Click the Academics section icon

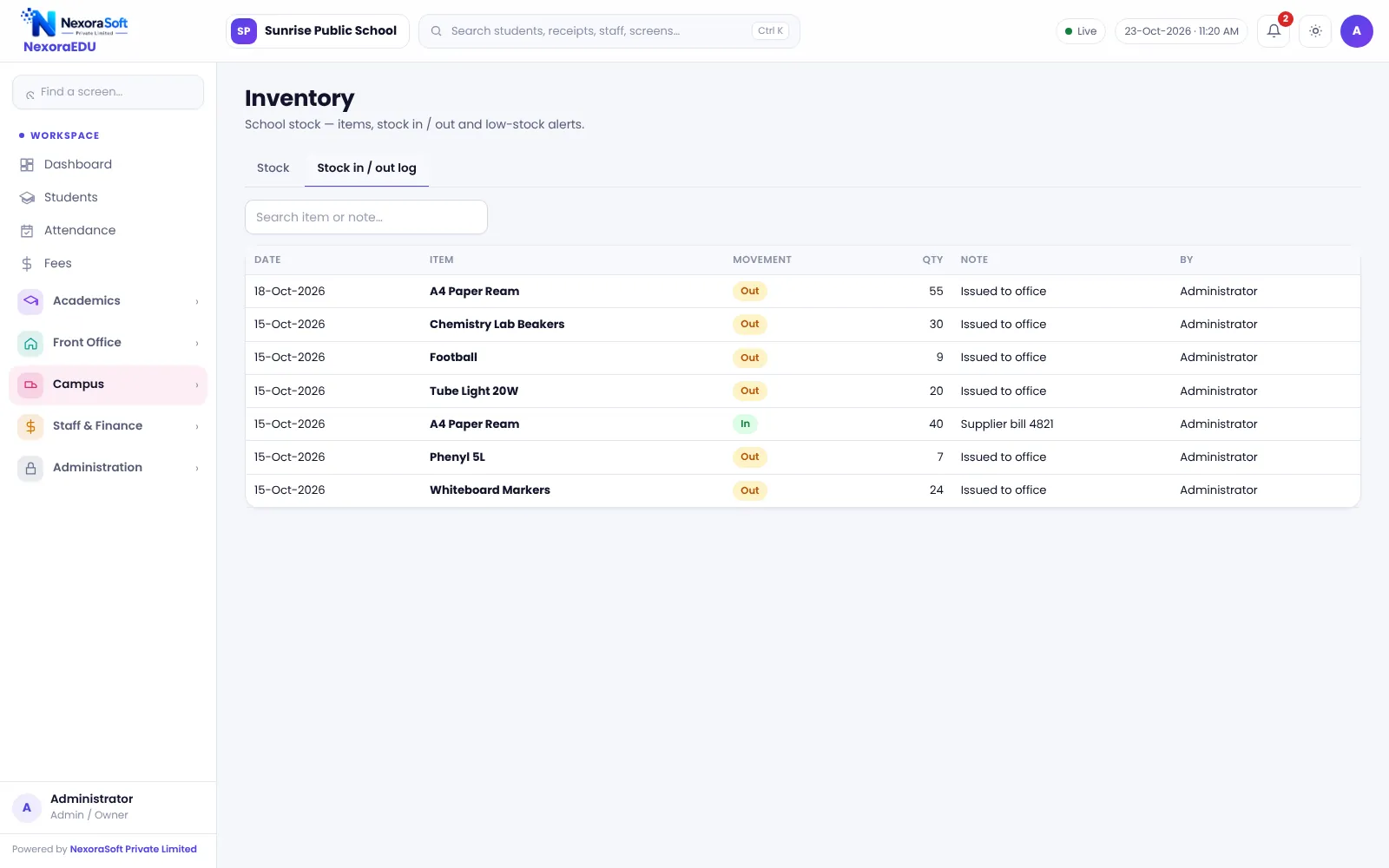point(30,301)
